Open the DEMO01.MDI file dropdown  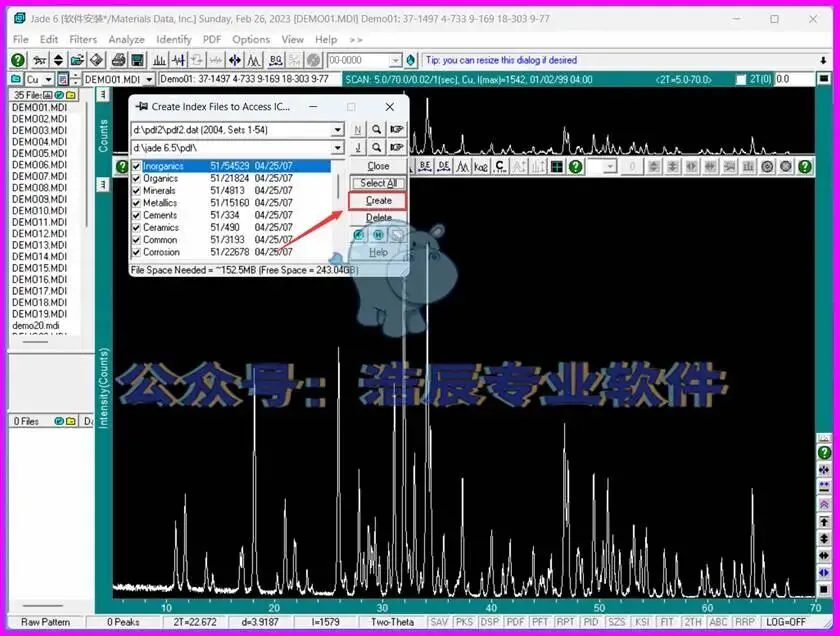(149, 79)
